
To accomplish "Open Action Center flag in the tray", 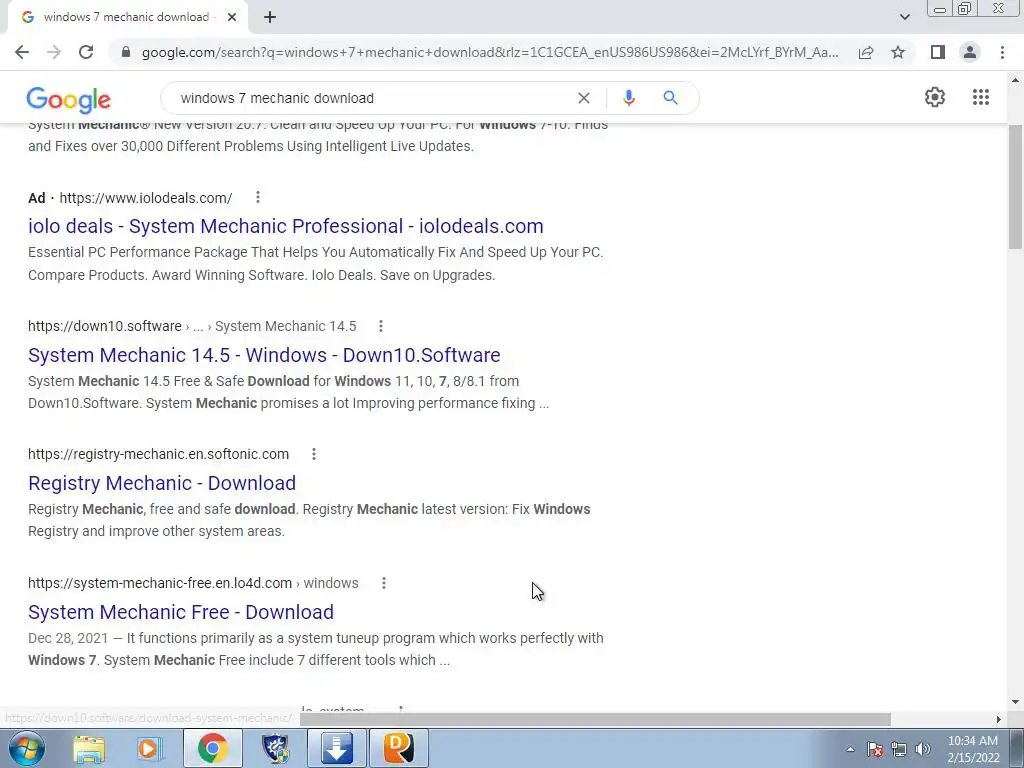I will click(x=875, y=749).
